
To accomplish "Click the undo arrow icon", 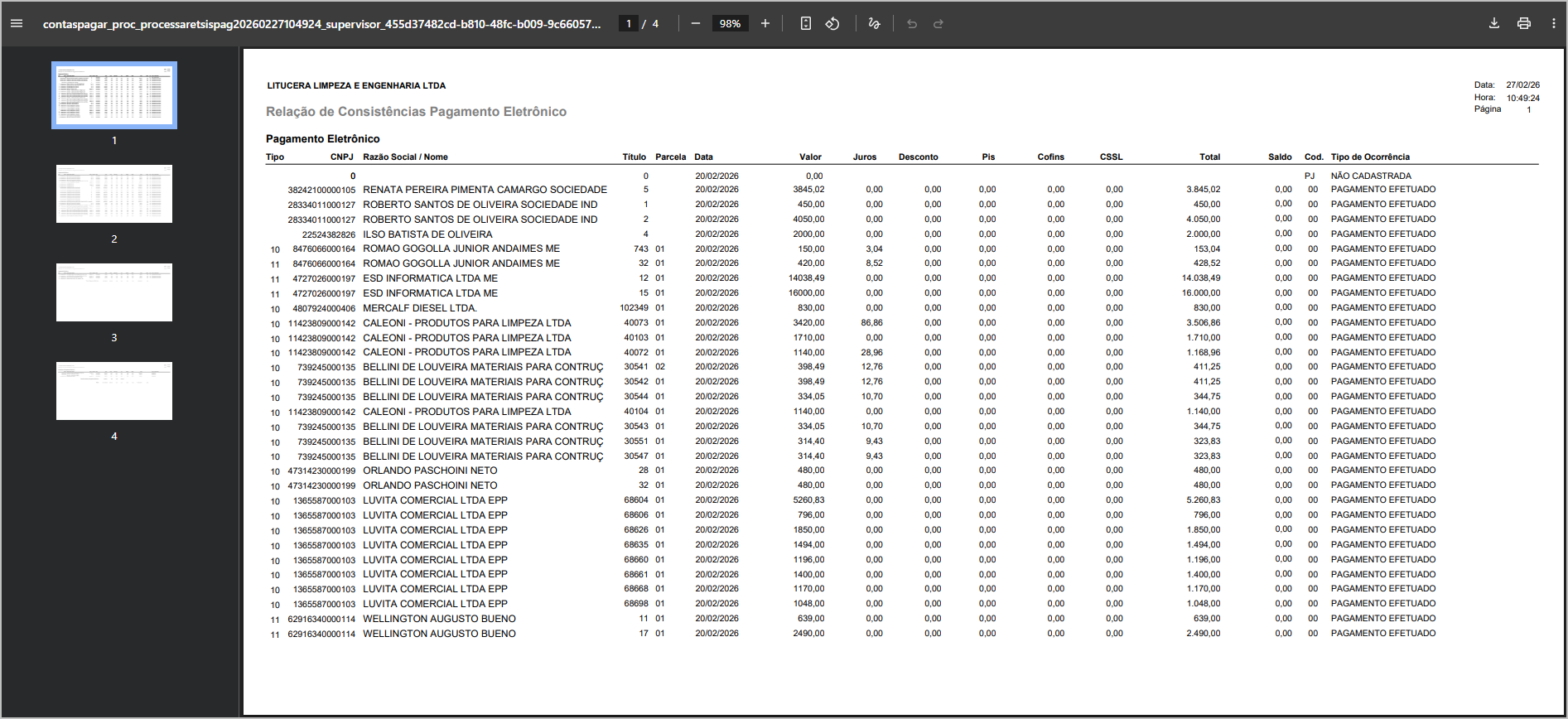I will coord(912,23).
